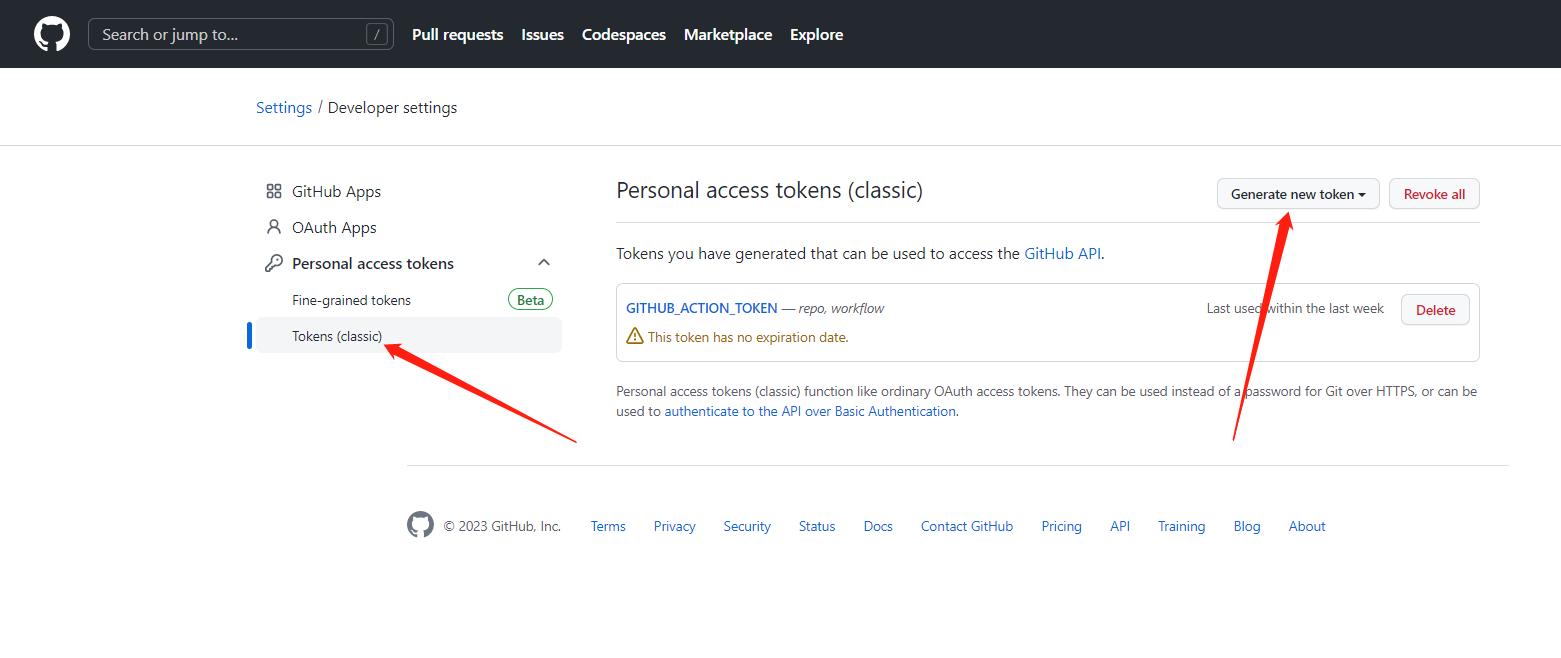Click the Settings breadcrumb link
The height and width of the screenshot is (658, 1561).
[x=284, y=108]
